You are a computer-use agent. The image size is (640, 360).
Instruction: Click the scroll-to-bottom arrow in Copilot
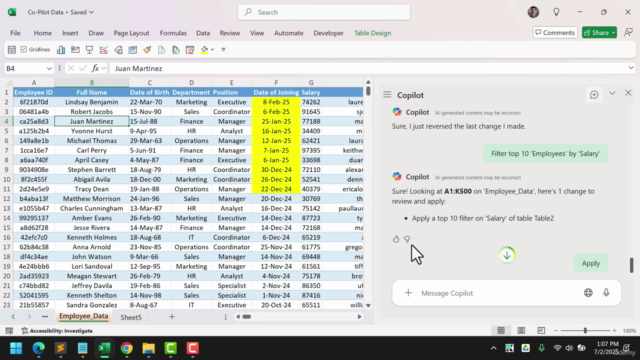[x=507, y=256]
